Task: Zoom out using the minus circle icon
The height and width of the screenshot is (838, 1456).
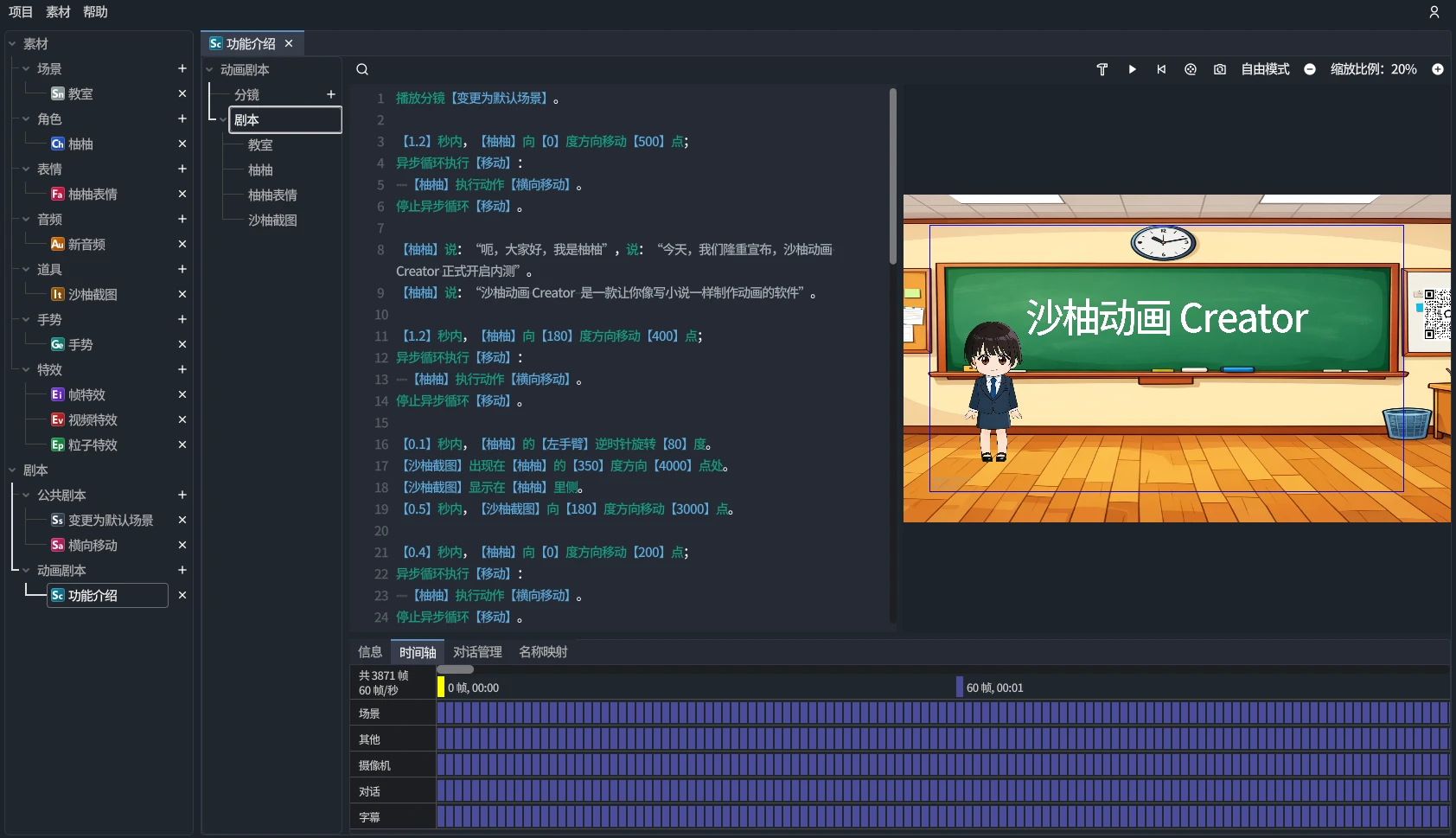Action: [1310, 69]
